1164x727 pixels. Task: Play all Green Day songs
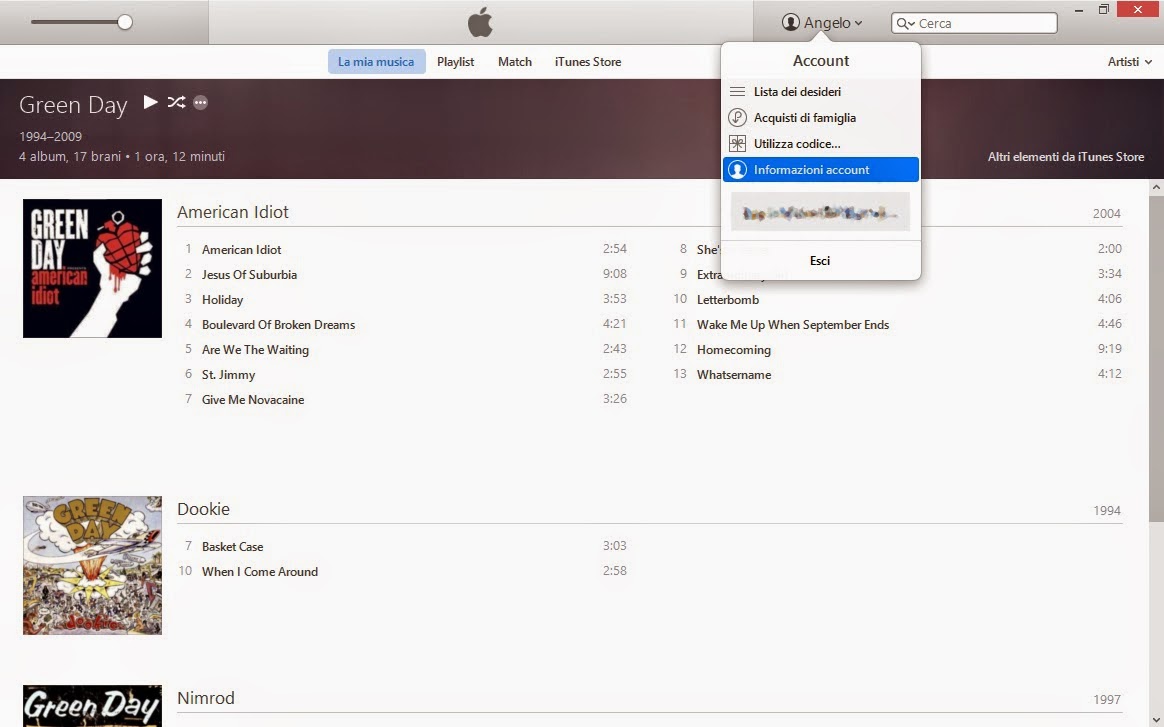pyautogui.click(x=151, y=102)
